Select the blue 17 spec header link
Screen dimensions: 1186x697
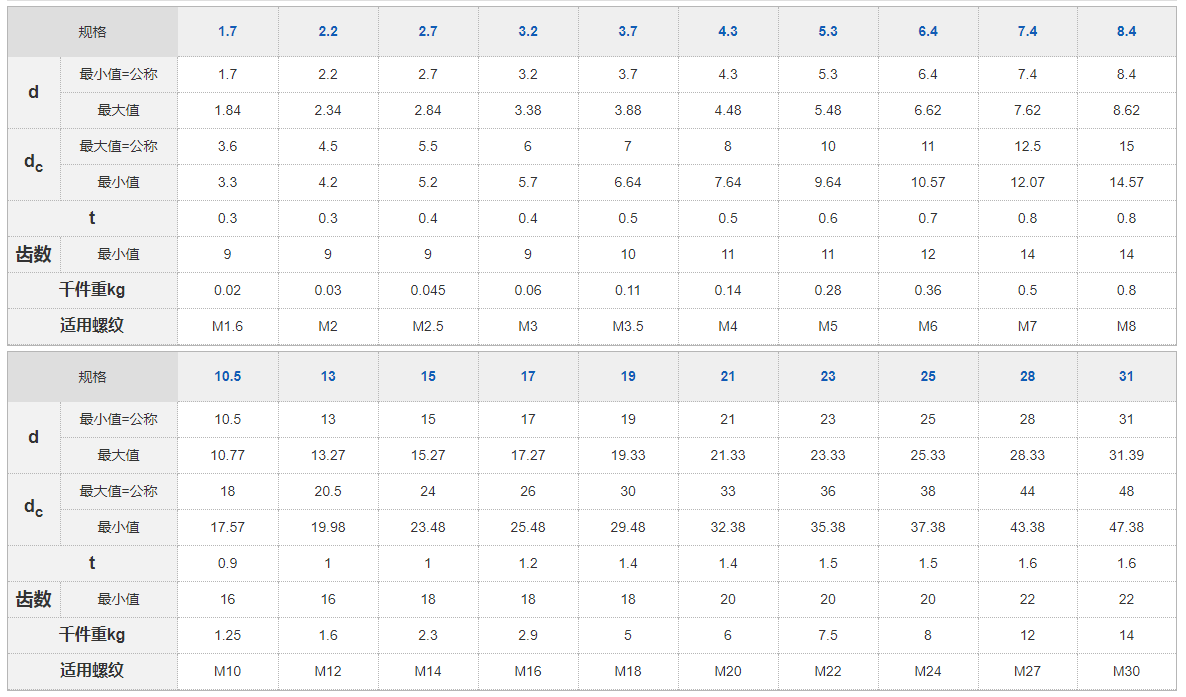tap(527, 377)
